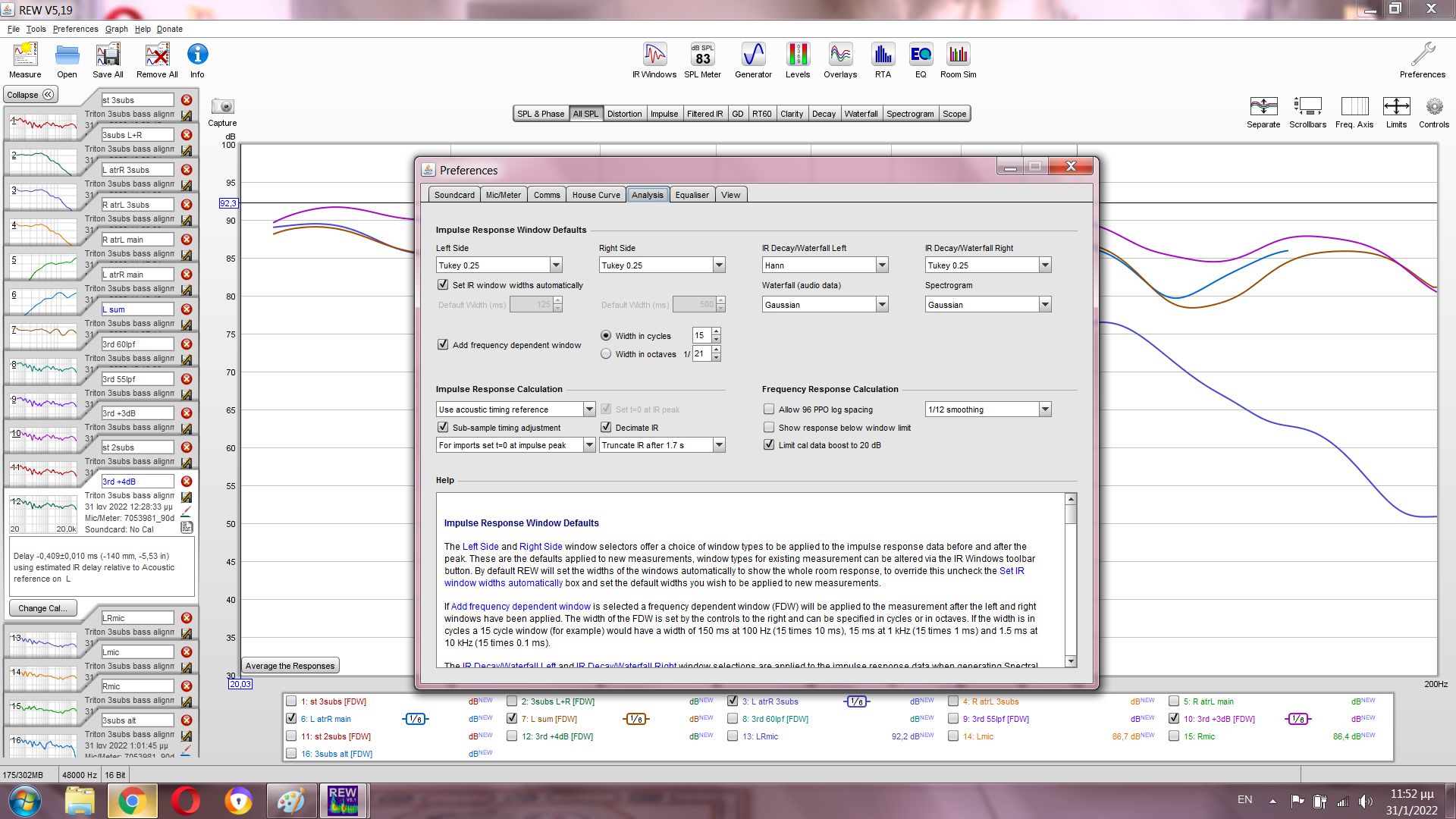Click 'Average the Responses' button
The height and width of the screenshot is (819, 1456).
click(x=290, y=666)
